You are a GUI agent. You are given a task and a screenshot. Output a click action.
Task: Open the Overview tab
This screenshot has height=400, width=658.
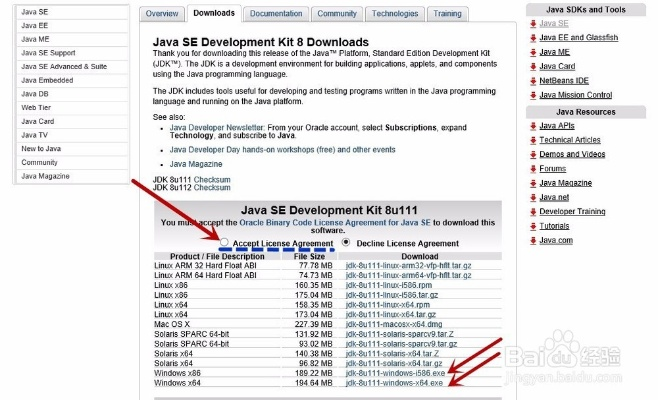coord(162,13)
